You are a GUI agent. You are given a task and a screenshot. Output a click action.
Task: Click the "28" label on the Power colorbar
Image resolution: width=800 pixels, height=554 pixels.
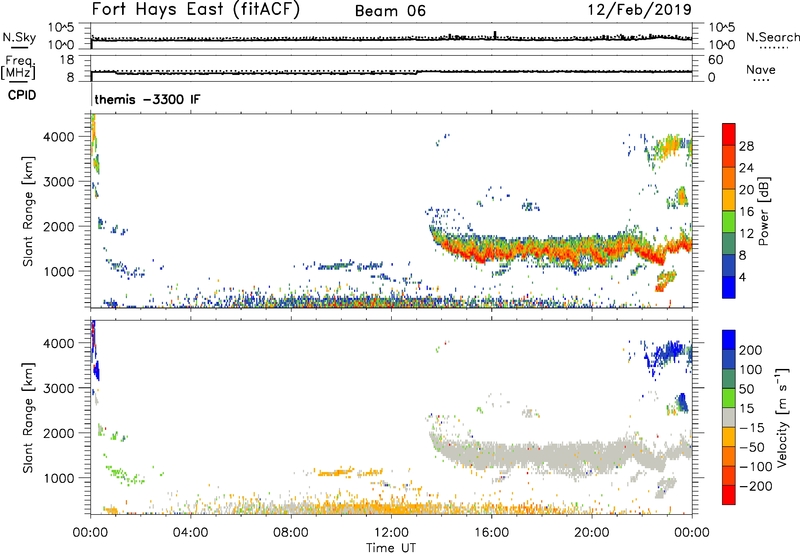tap(746, 146)
